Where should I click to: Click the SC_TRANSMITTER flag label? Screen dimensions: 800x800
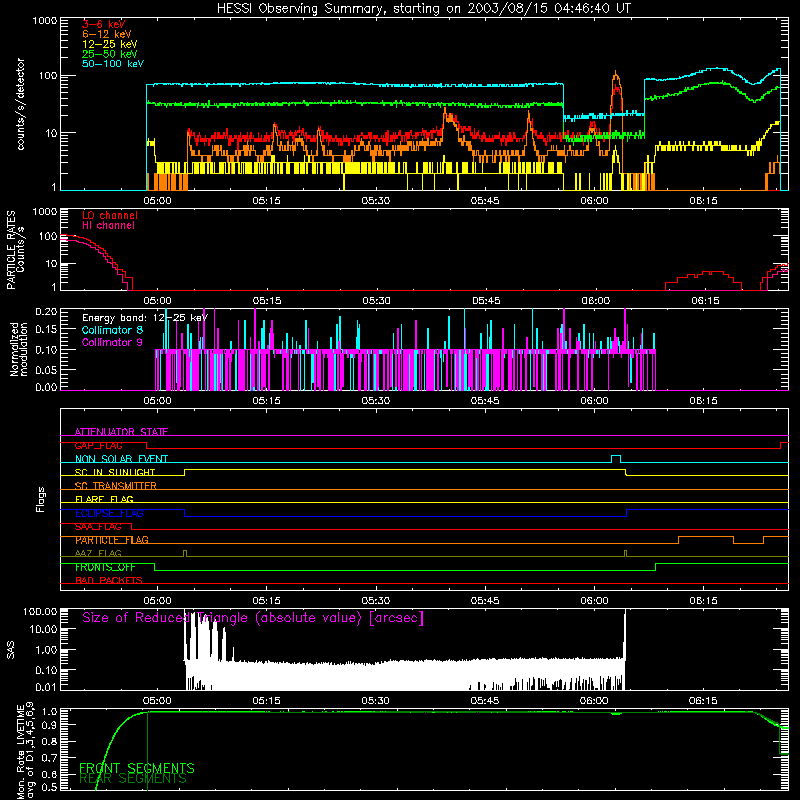pos(116,486)
